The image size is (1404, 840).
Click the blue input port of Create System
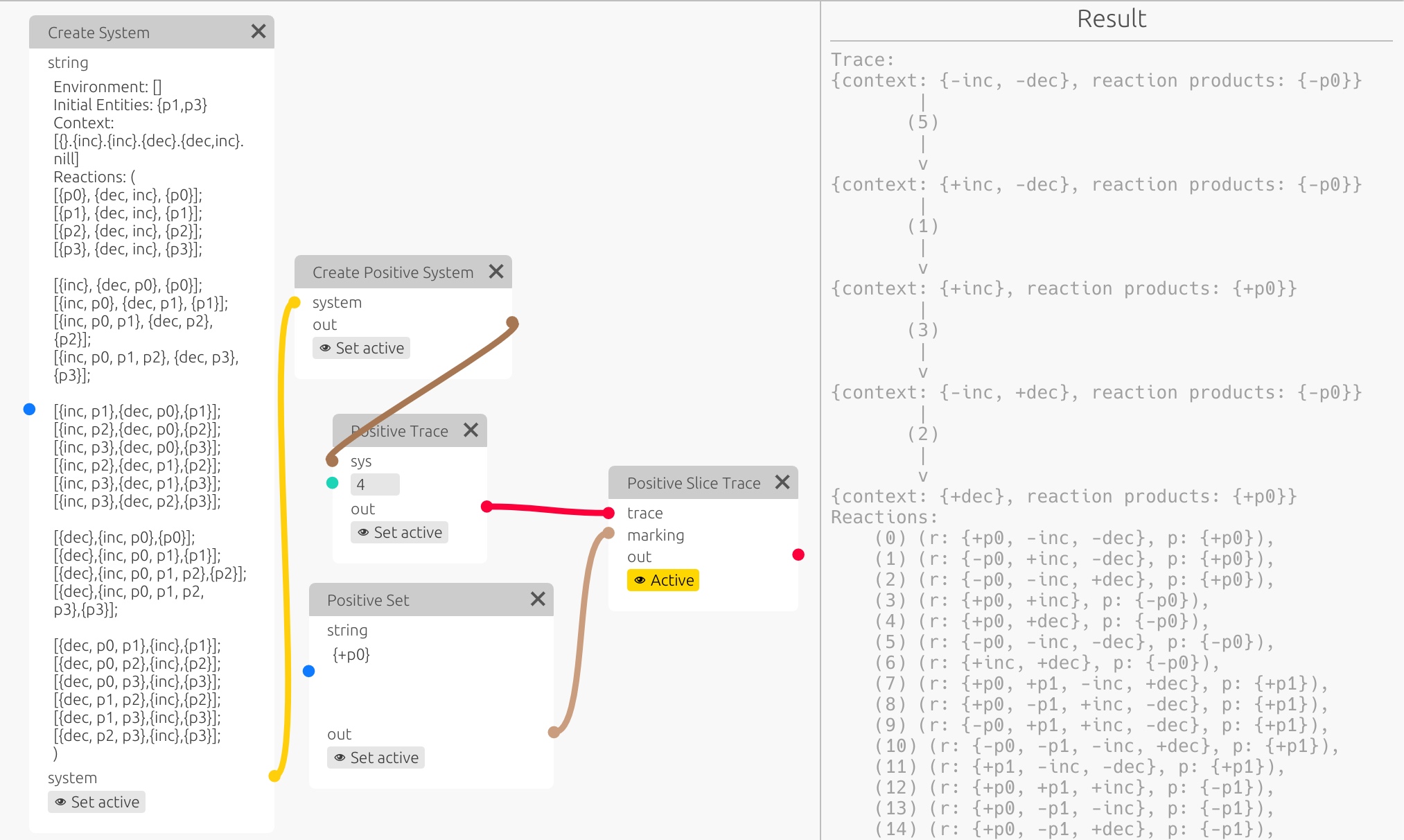click(x=29, y=409)
